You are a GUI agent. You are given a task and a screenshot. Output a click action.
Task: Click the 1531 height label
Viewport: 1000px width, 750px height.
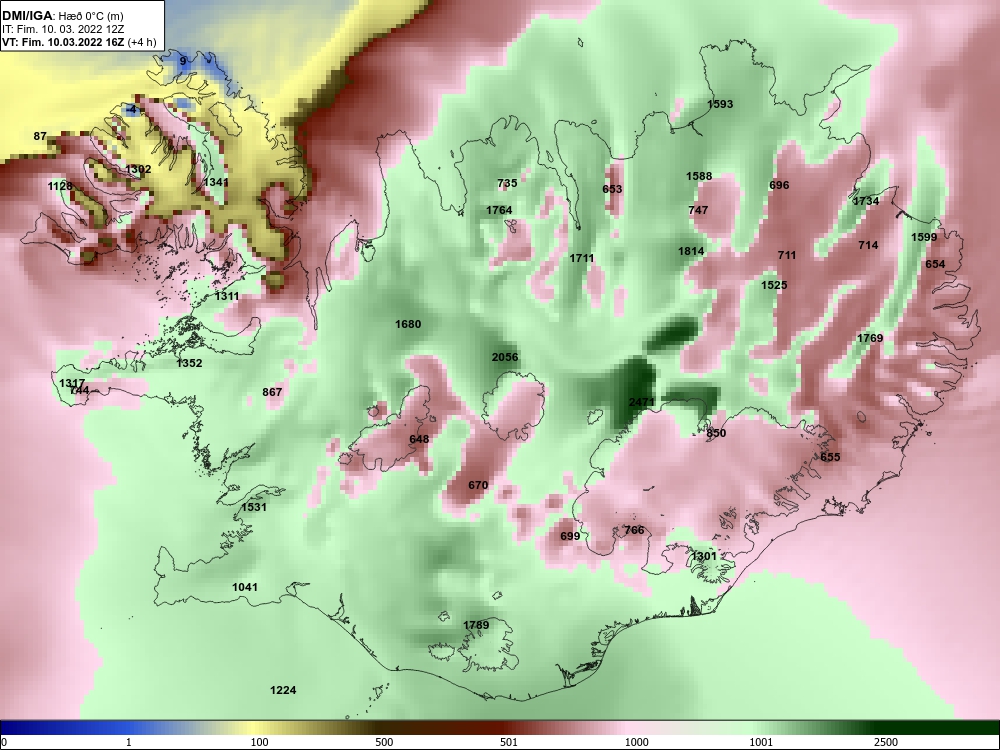(x=254, y=507)
